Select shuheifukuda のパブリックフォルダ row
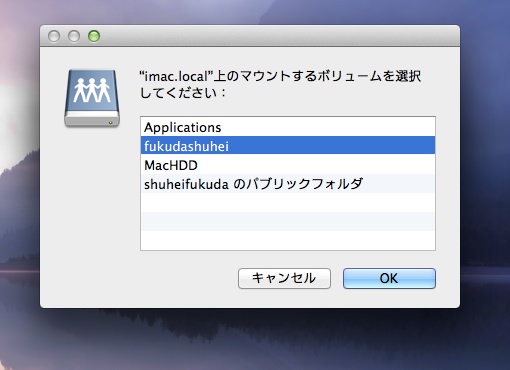Screen dimensions: 510x370 coord(288,184)
